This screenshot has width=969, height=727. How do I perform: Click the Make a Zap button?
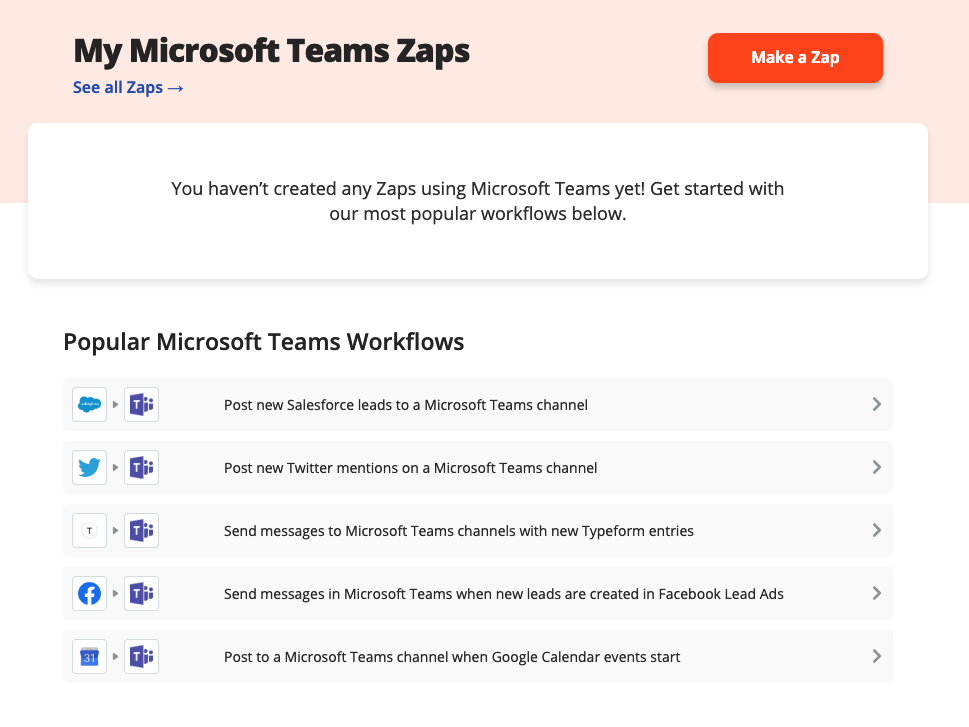click(795, 57)
